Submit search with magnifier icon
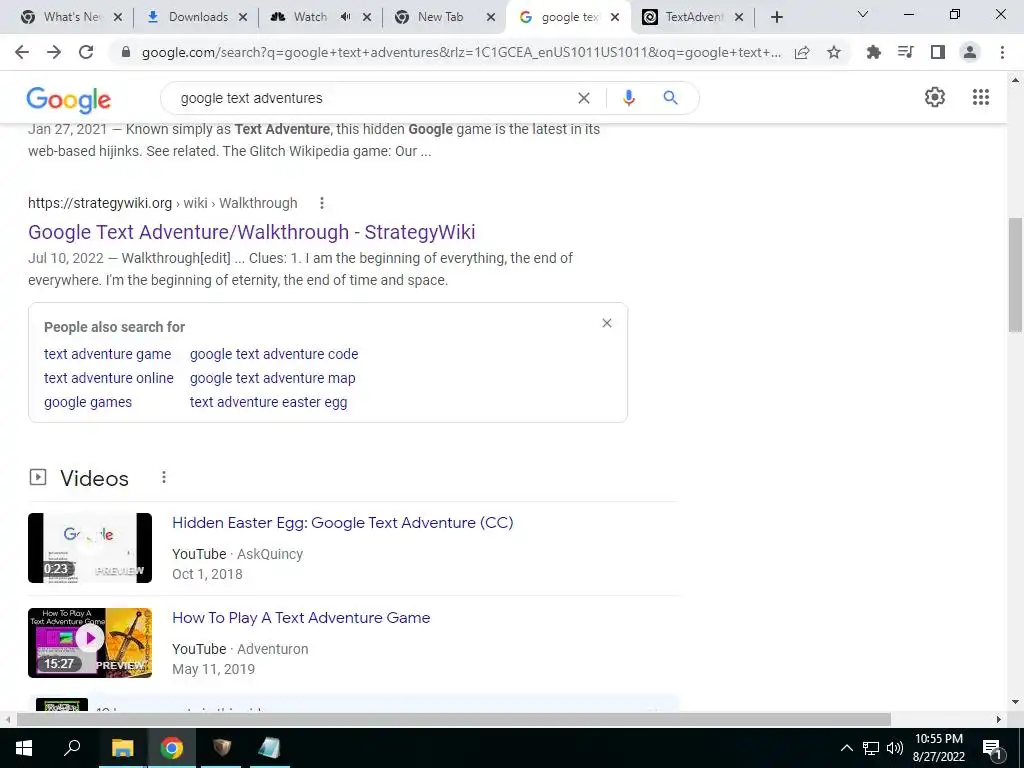This screenshot has height=768, width=1024. click(670, 98)
